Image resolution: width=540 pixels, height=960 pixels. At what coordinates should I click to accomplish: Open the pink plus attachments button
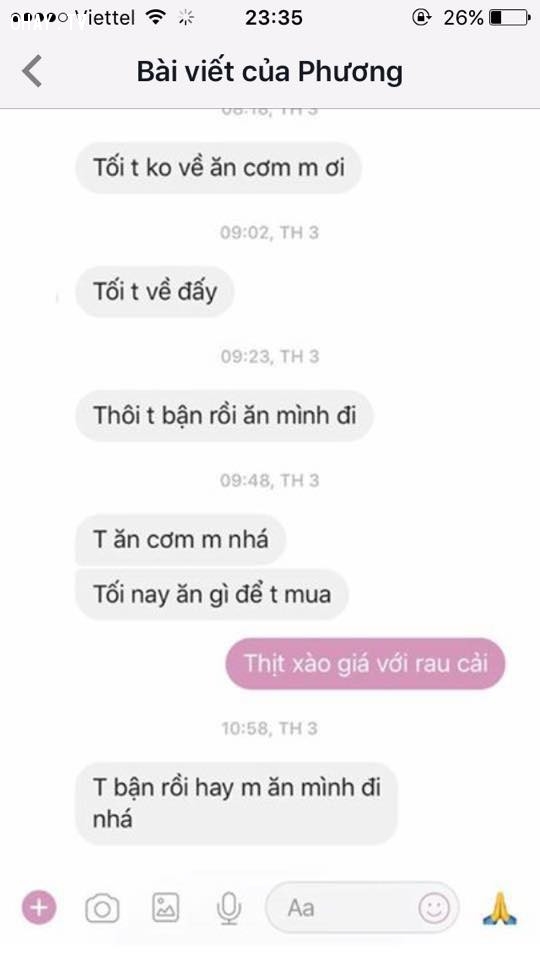click(x=39, y=907)
